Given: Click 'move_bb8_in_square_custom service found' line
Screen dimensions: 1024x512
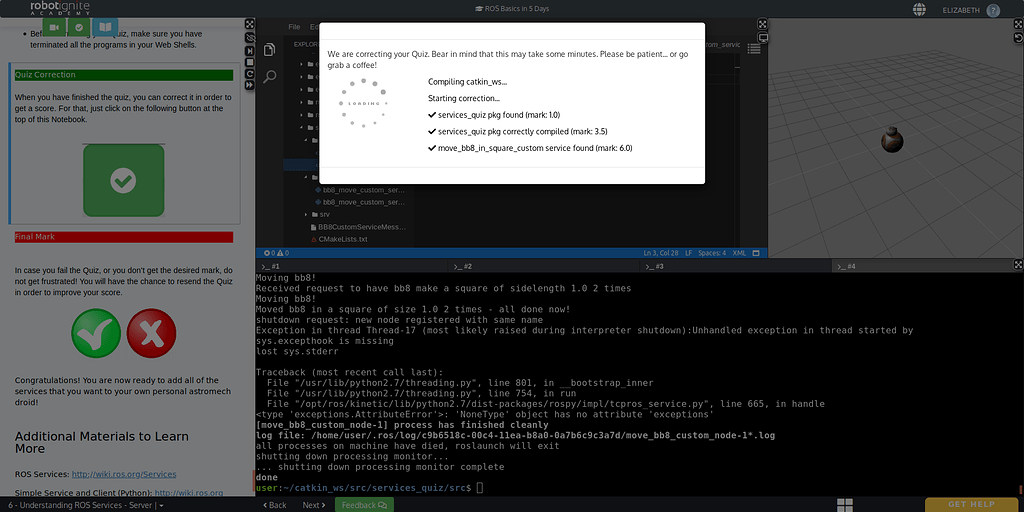Looking at the screenshot, I should [530, 148].
